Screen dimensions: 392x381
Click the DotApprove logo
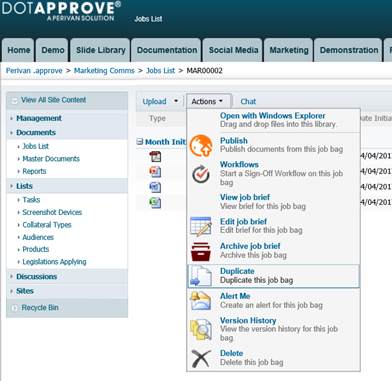click(x=61, y=11)
